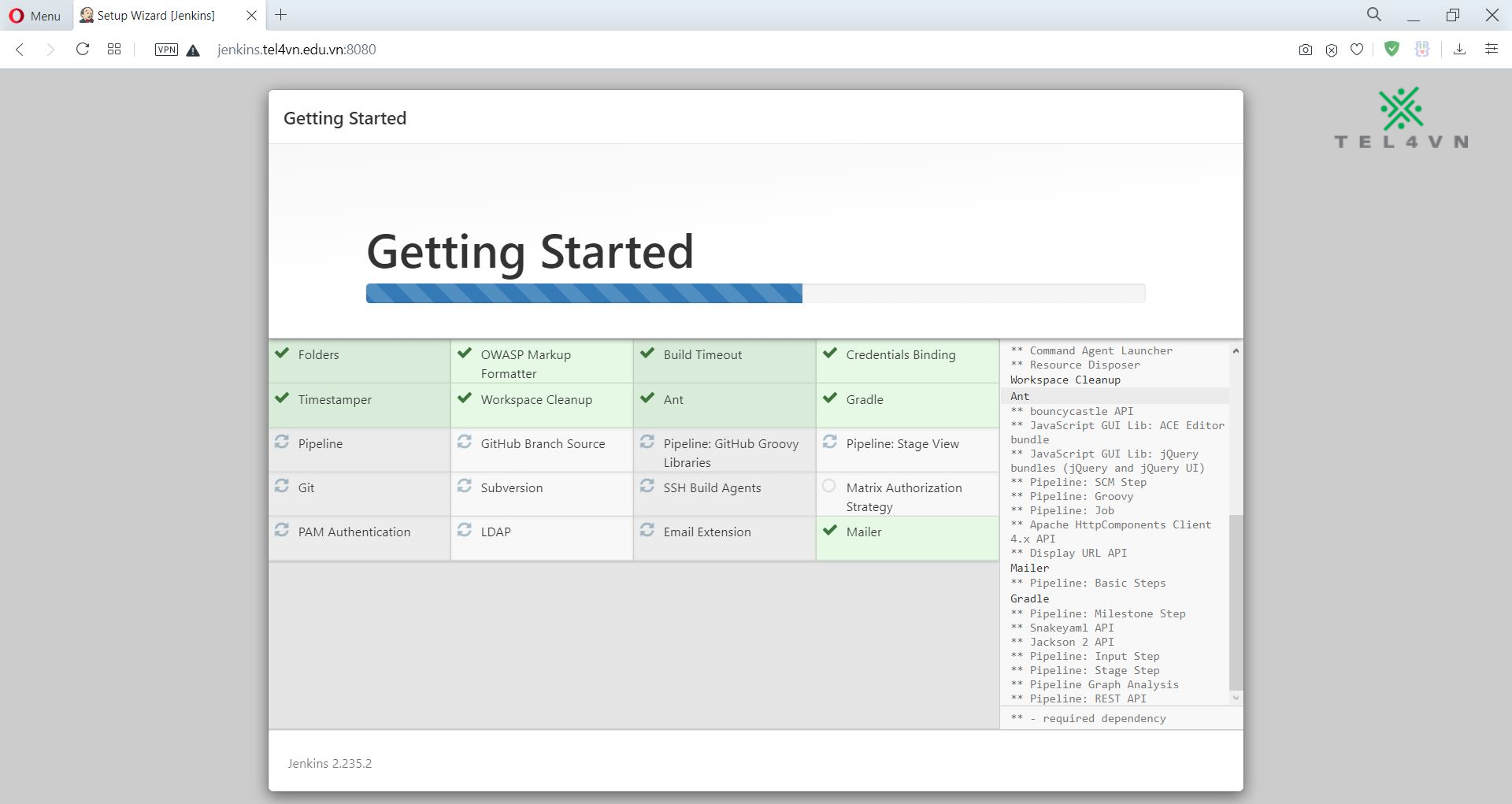Select the SSH Build Agents label
Screen dimensions: 1512x804
coord(712,488)
